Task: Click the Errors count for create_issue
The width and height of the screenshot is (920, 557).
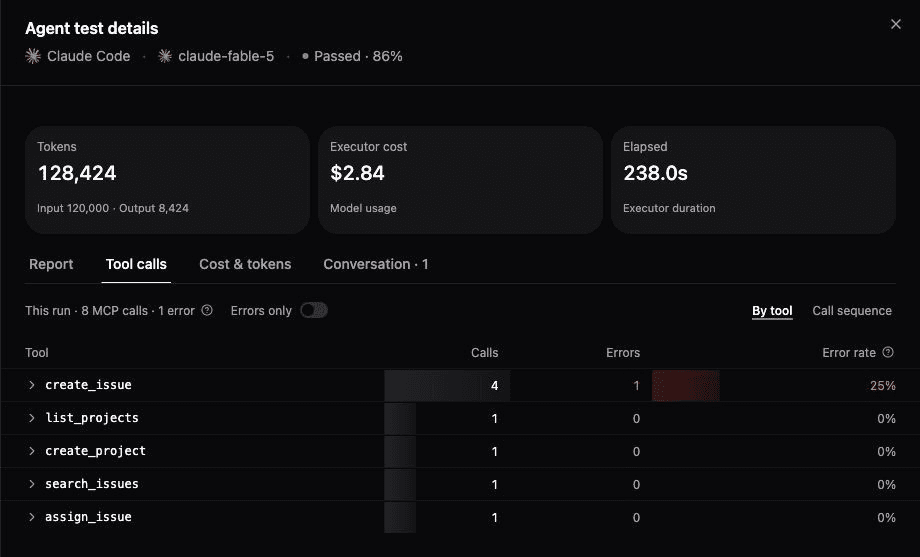Action: (636, 386)
